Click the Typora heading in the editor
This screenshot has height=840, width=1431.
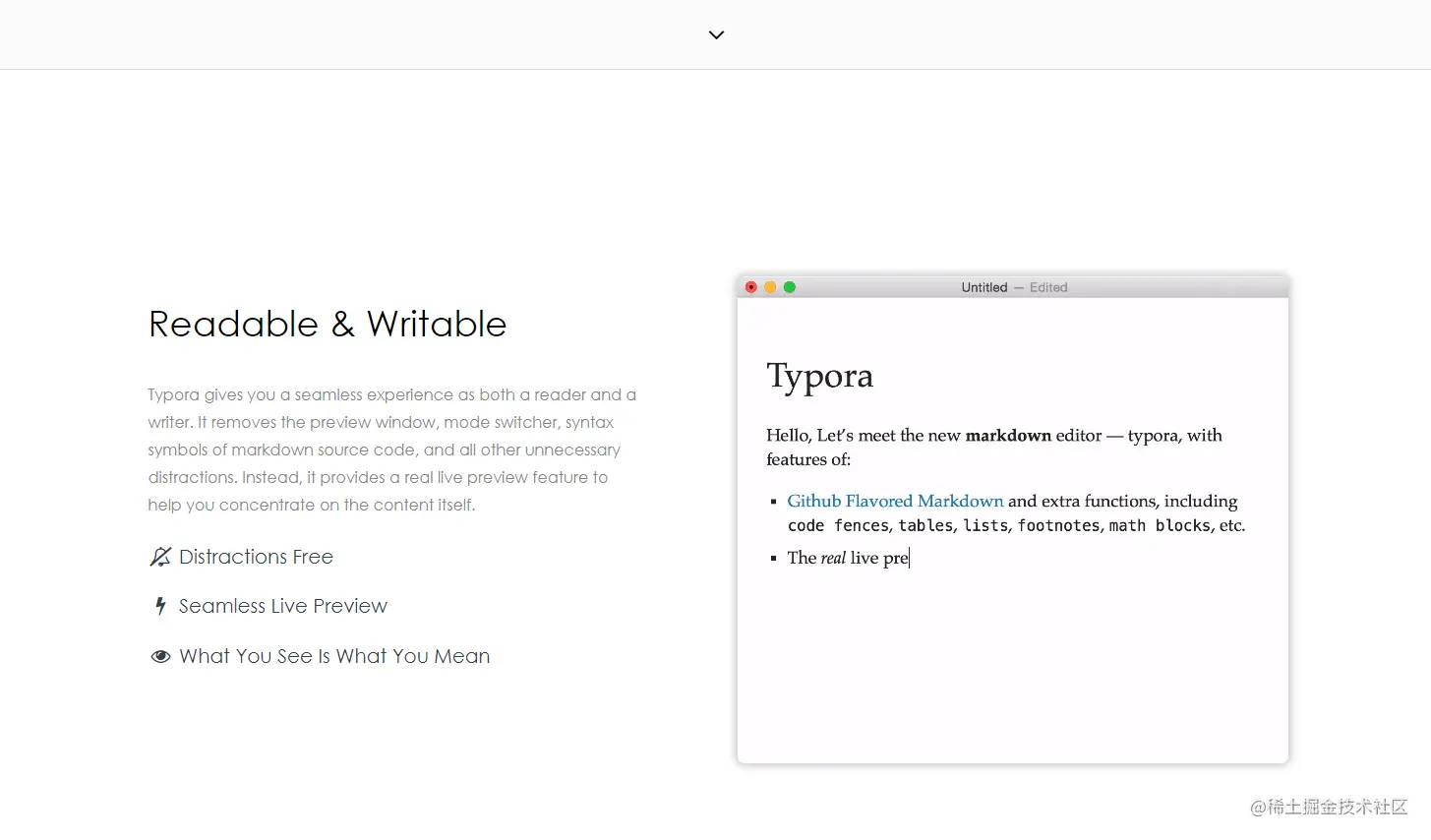(x=820, y=377)
